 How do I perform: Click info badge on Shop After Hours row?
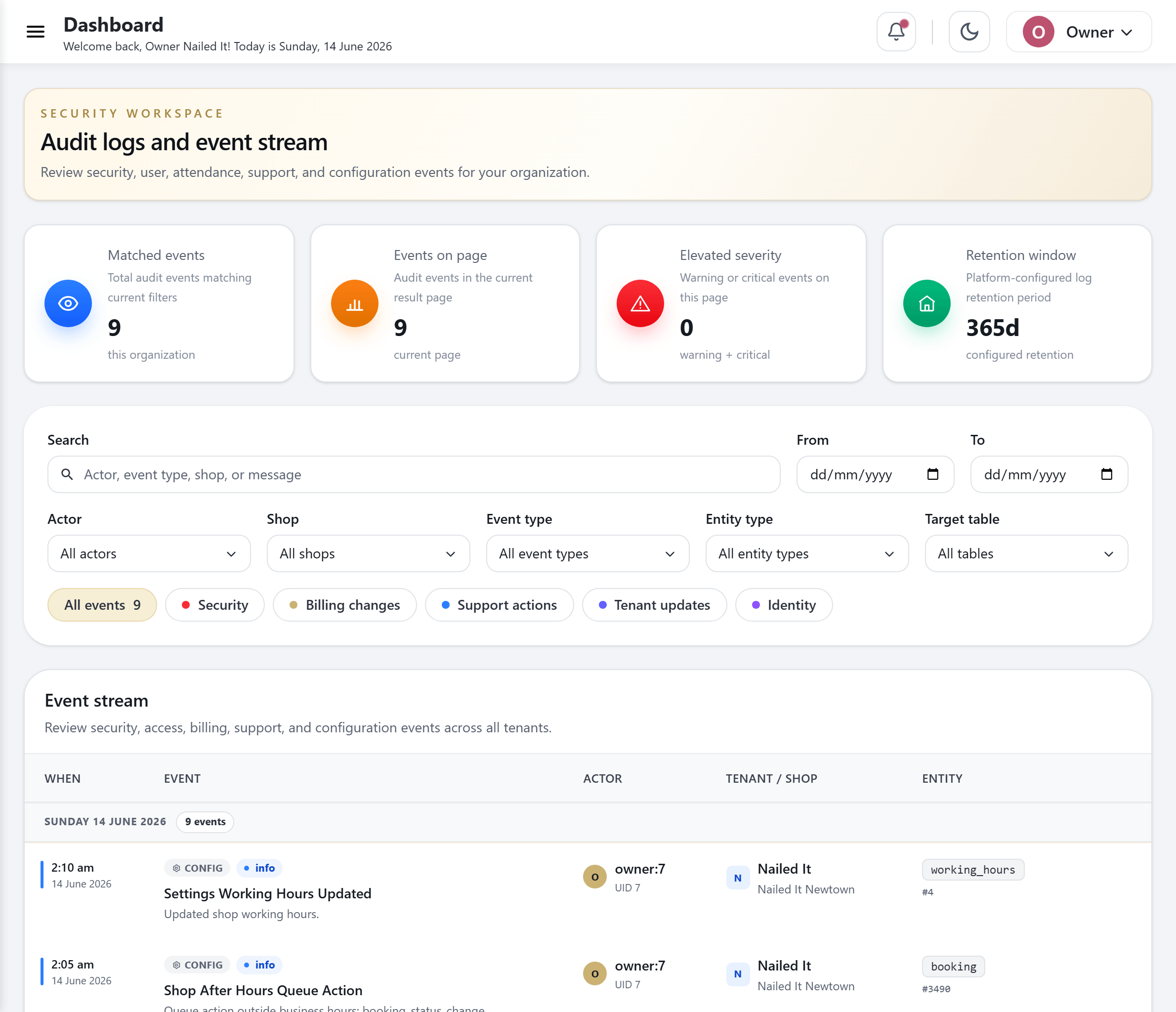click(x=259, y=966)
